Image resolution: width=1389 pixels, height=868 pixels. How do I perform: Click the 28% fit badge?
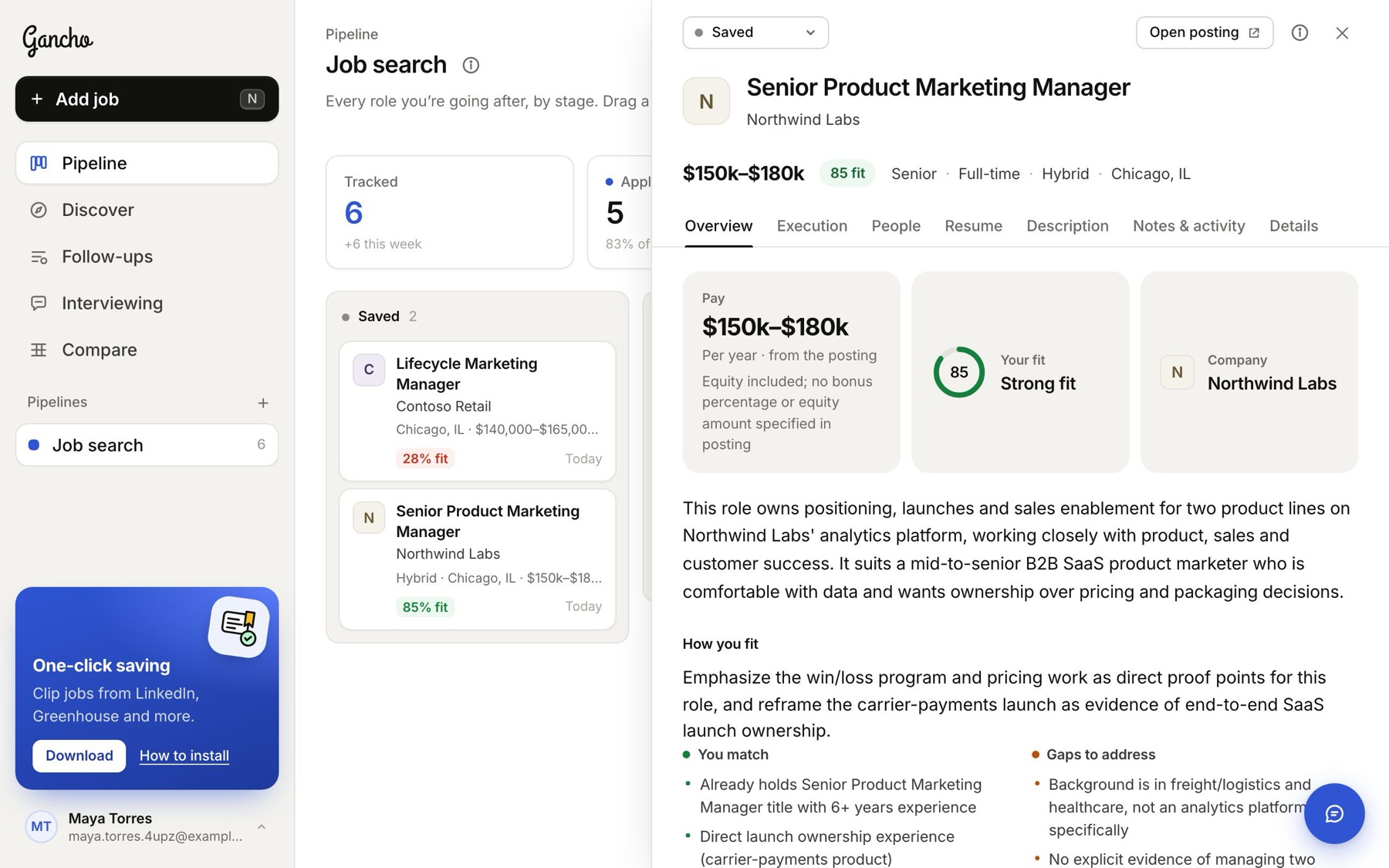pyautogui.click(x=425, y=458)
